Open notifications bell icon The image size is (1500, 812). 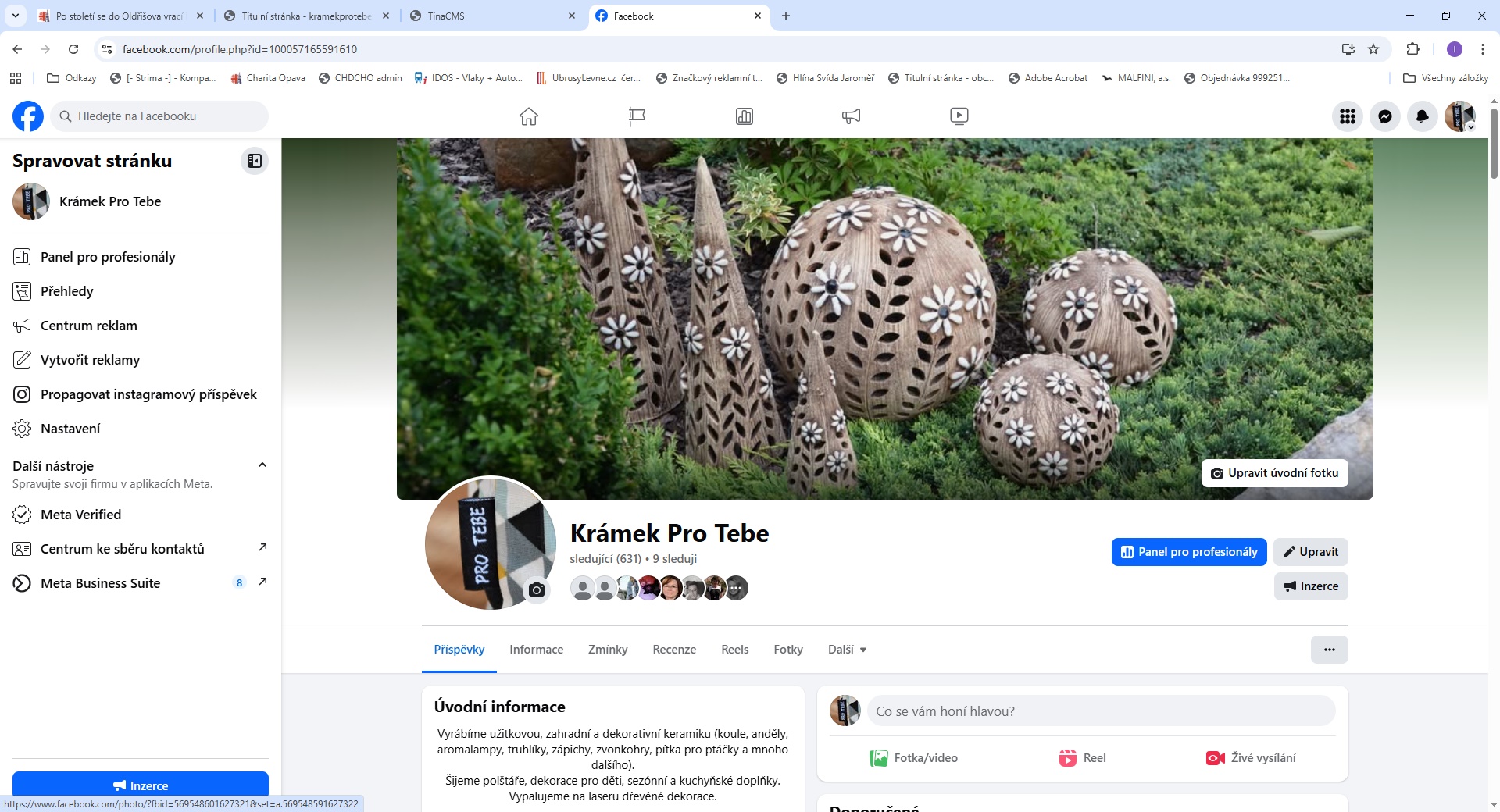tap(1422, 116)
